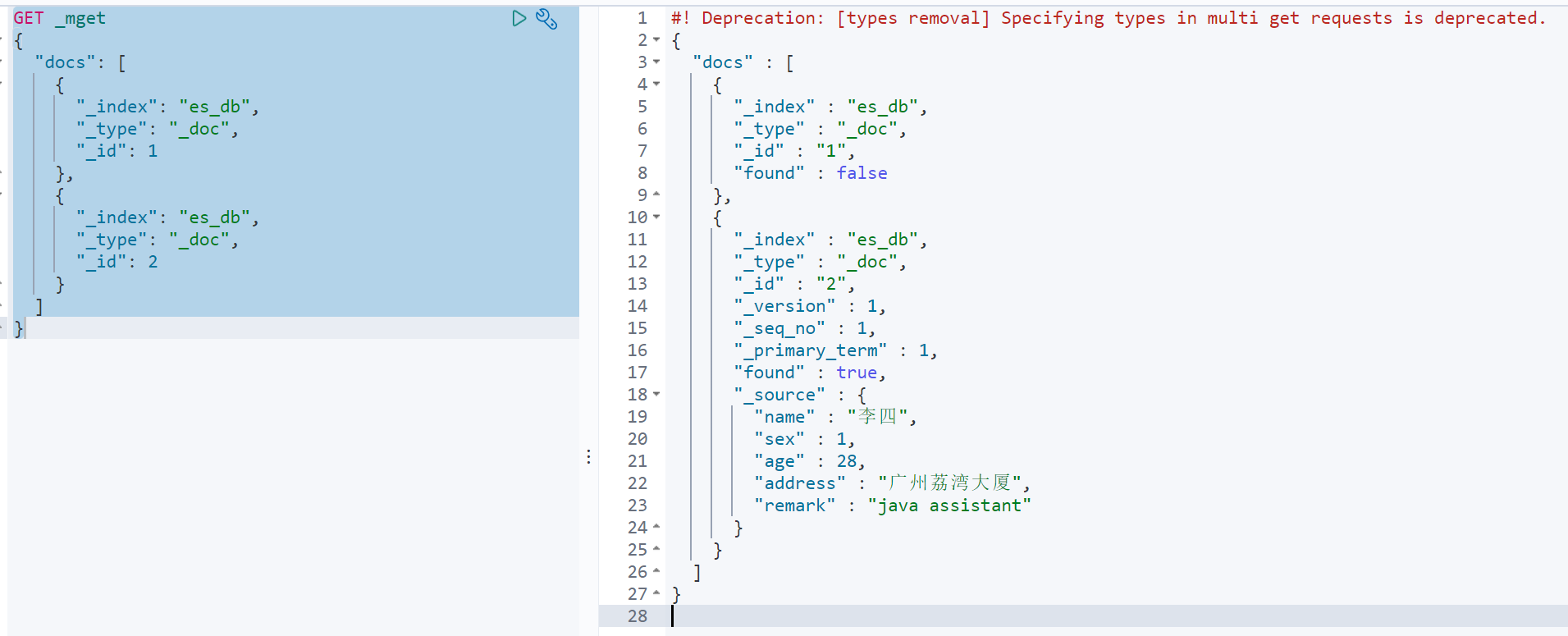Viewport: 1568px width, 636px height.
Task: Collapse the docs array at response line 3
Action: [656, 62]
